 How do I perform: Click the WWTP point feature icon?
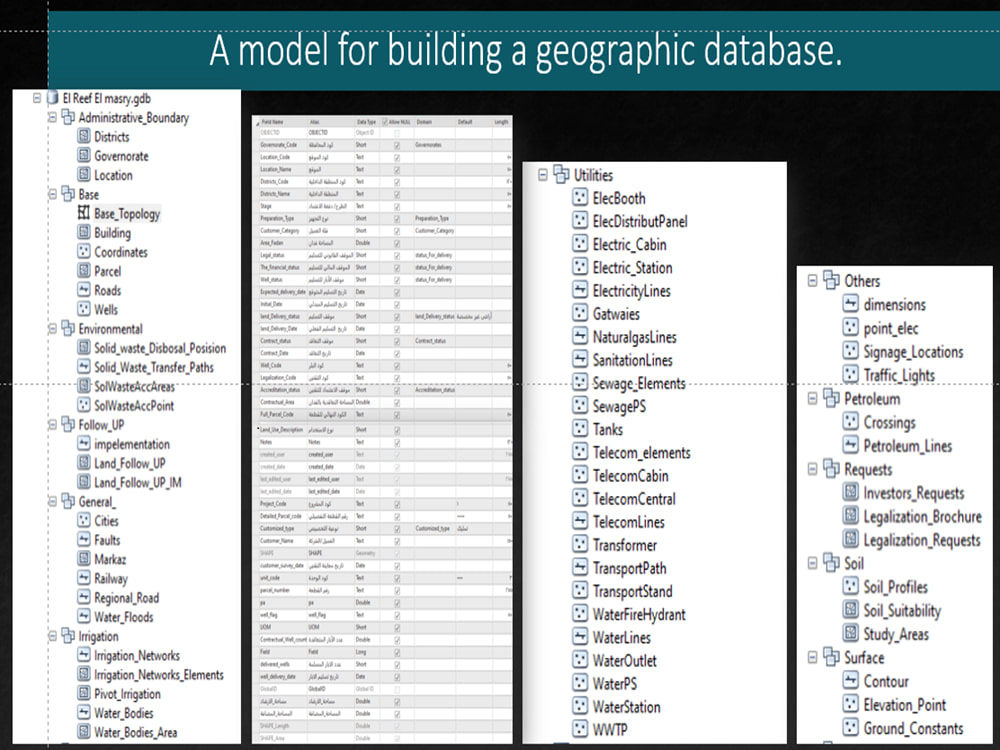580,728
